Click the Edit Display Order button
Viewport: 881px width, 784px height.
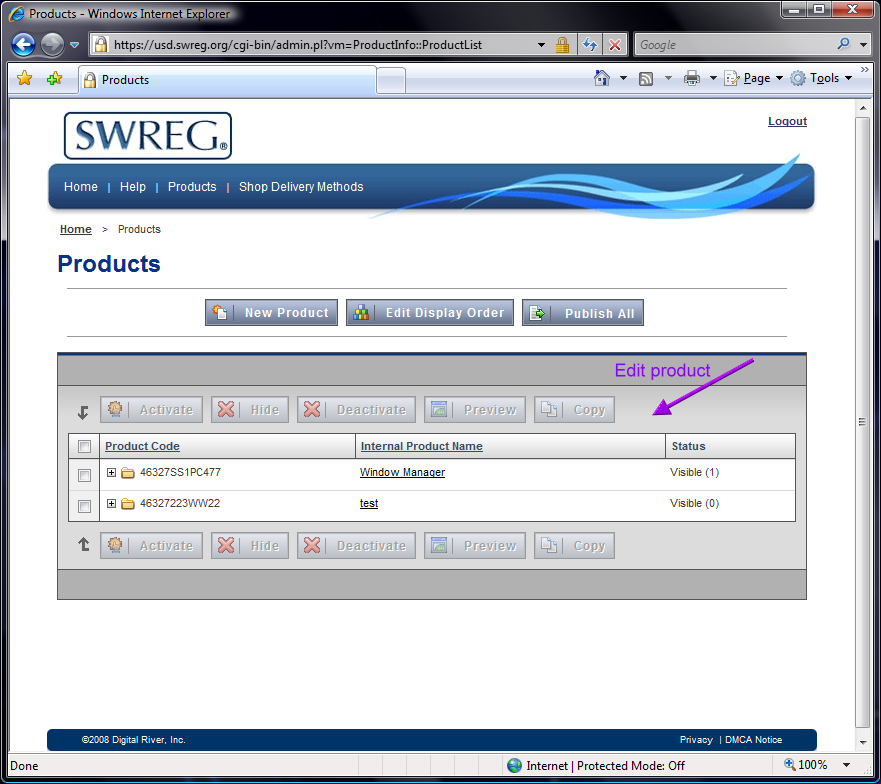coord(430,312)
